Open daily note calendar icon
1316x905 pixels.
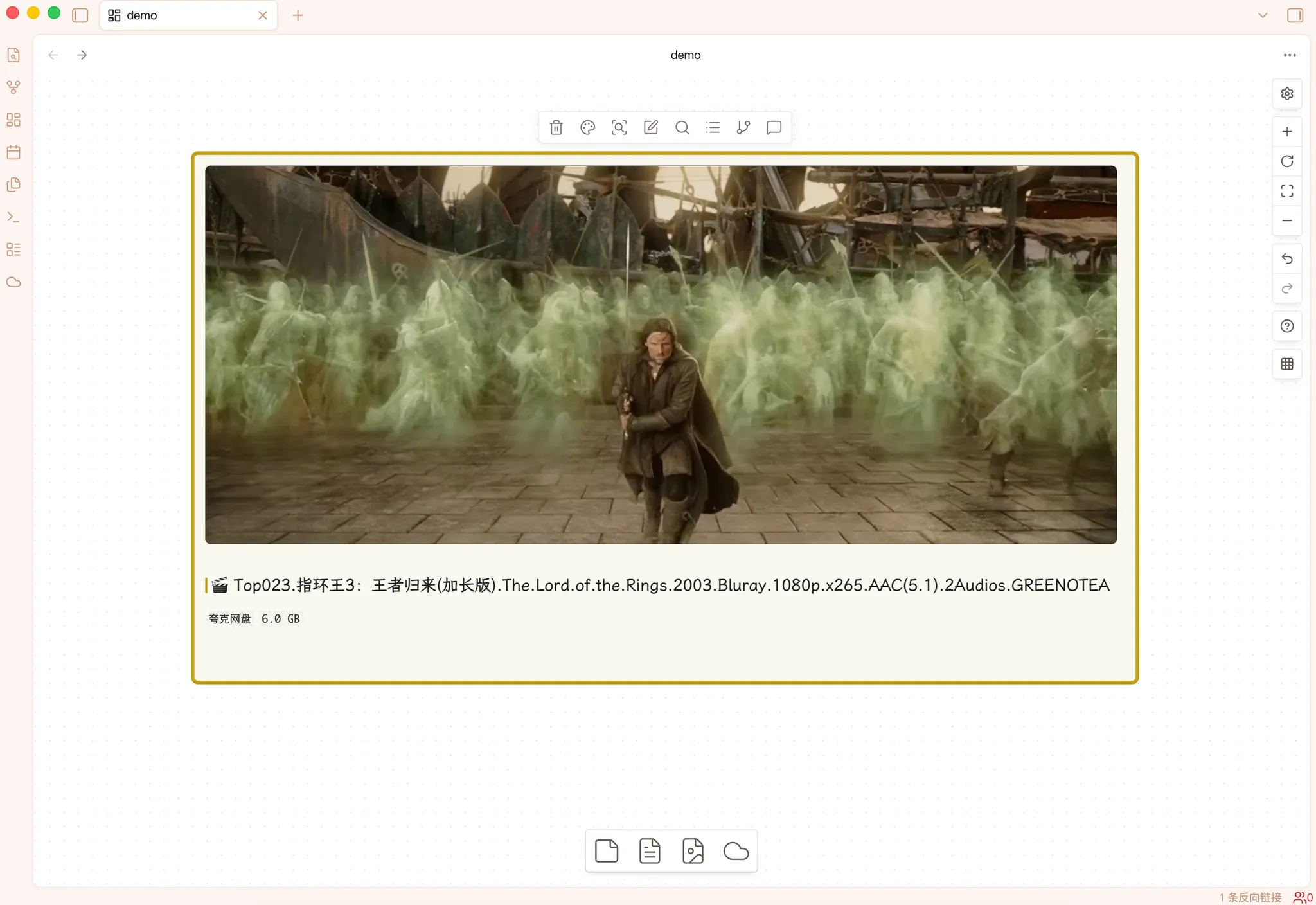tap(13, 152)
